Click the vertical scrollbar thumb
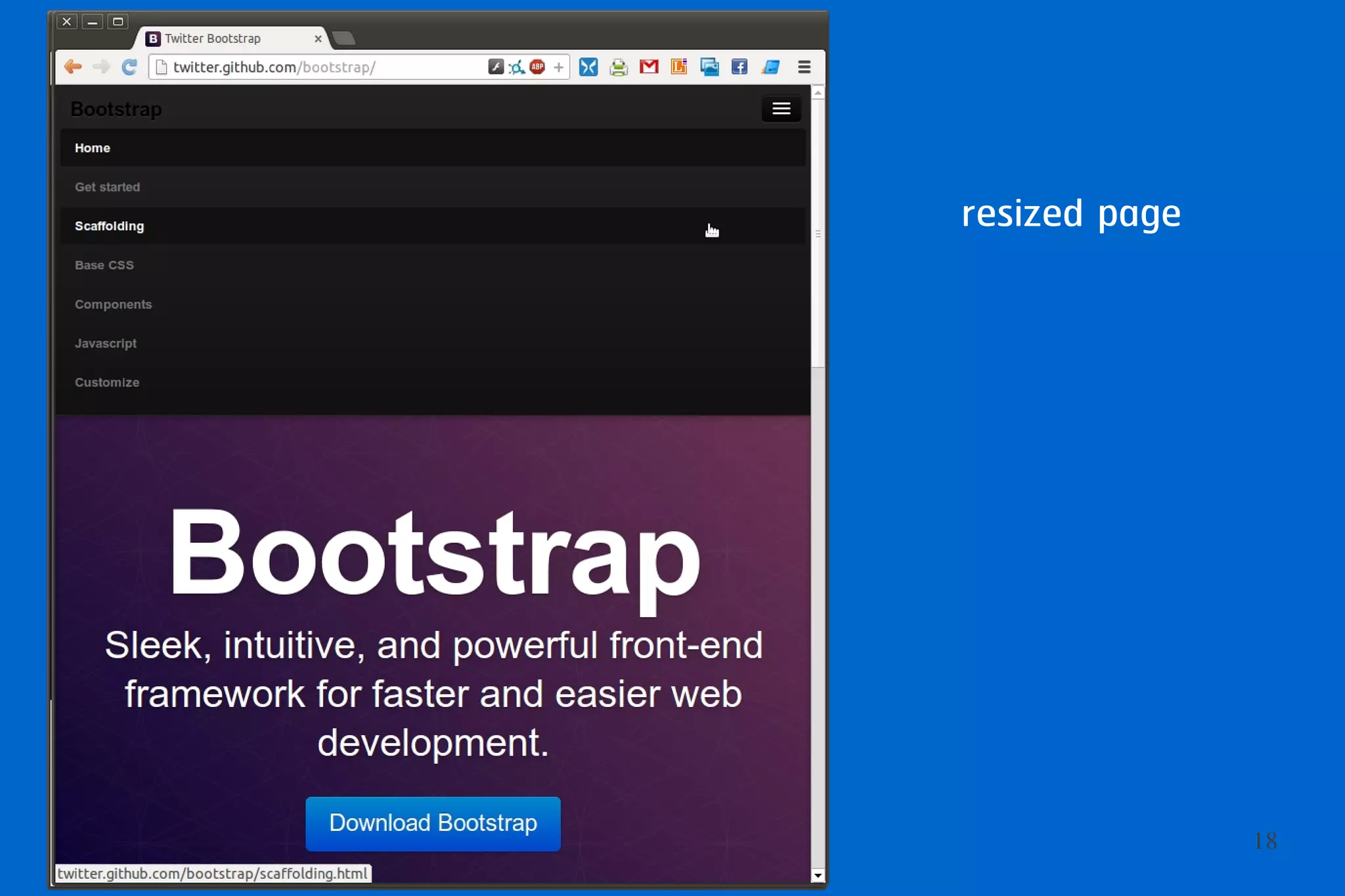Screen dimensions: 1345x896 [x=818, y=233]
